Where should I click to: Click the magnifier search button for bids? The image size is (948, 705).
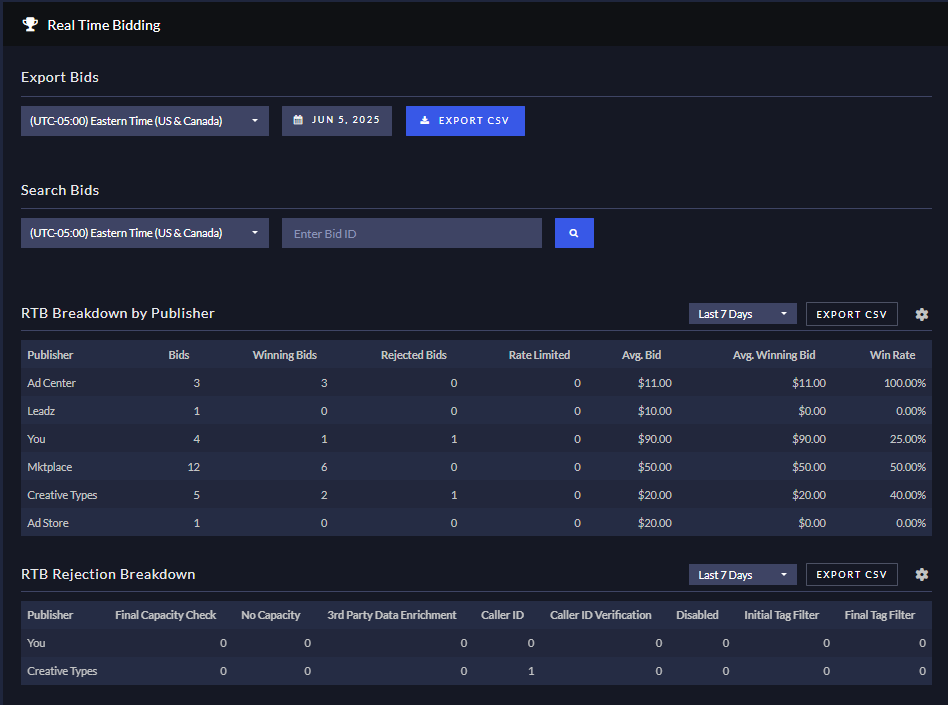574,233
